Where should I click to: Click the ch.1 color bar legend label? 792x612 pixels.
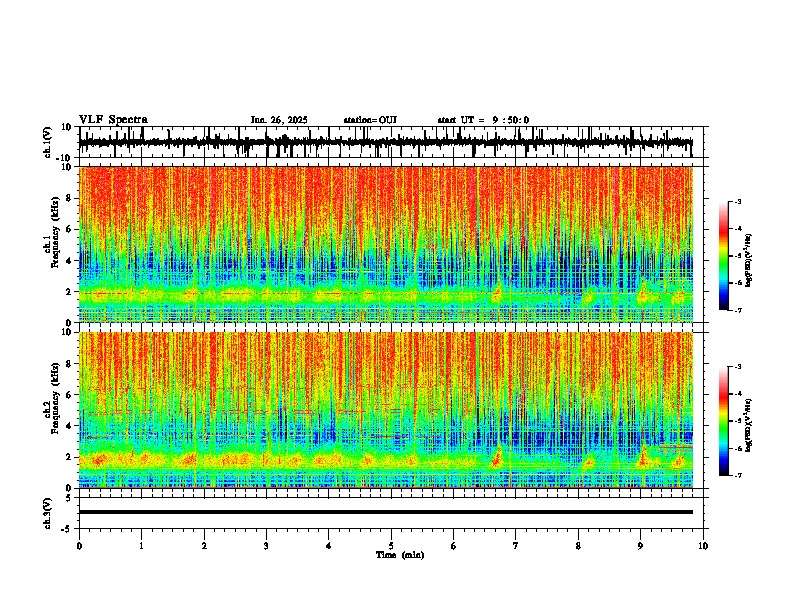coord(749,261)
